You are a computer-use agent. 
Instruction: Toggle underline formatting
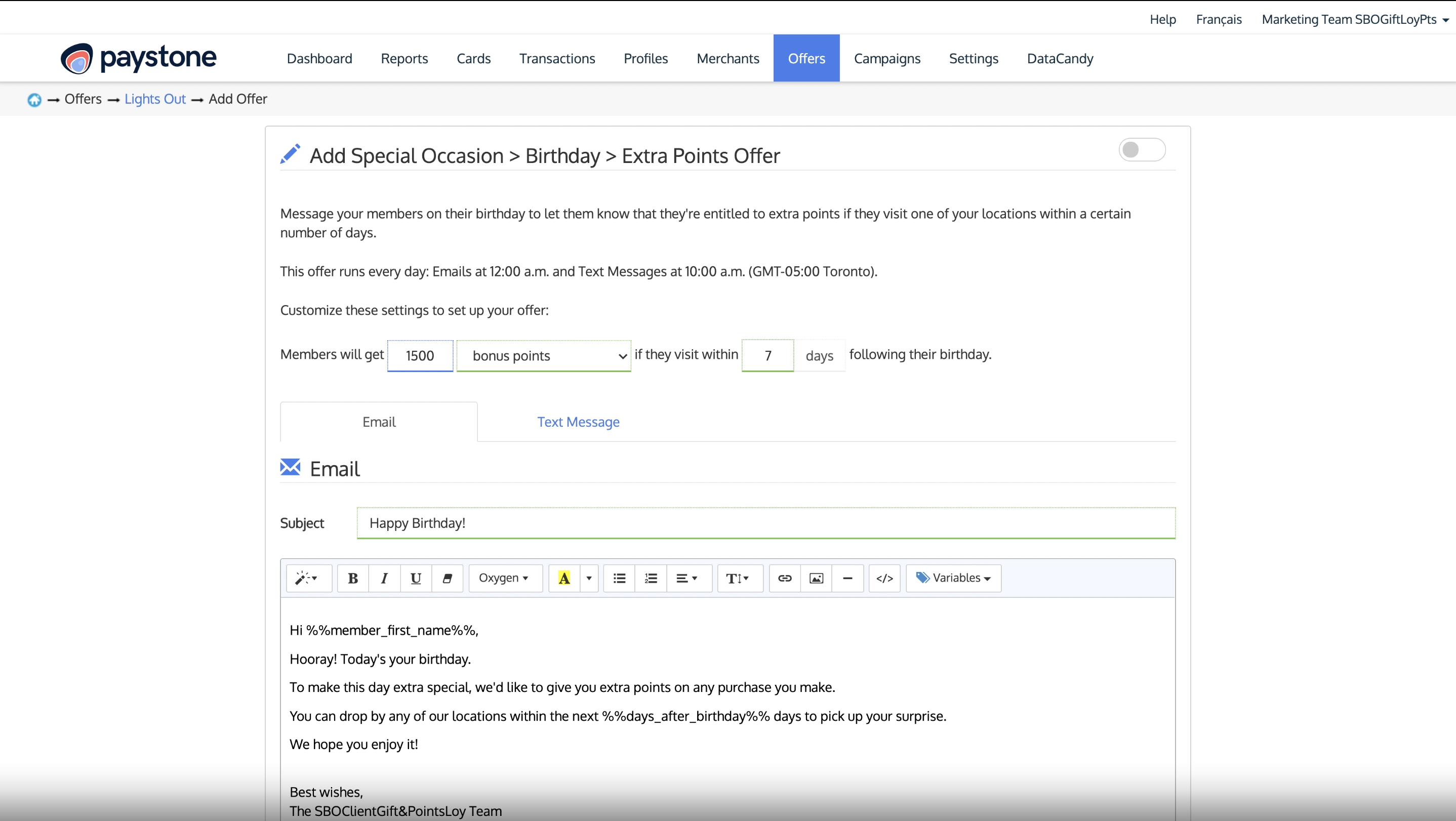(416, 578)
